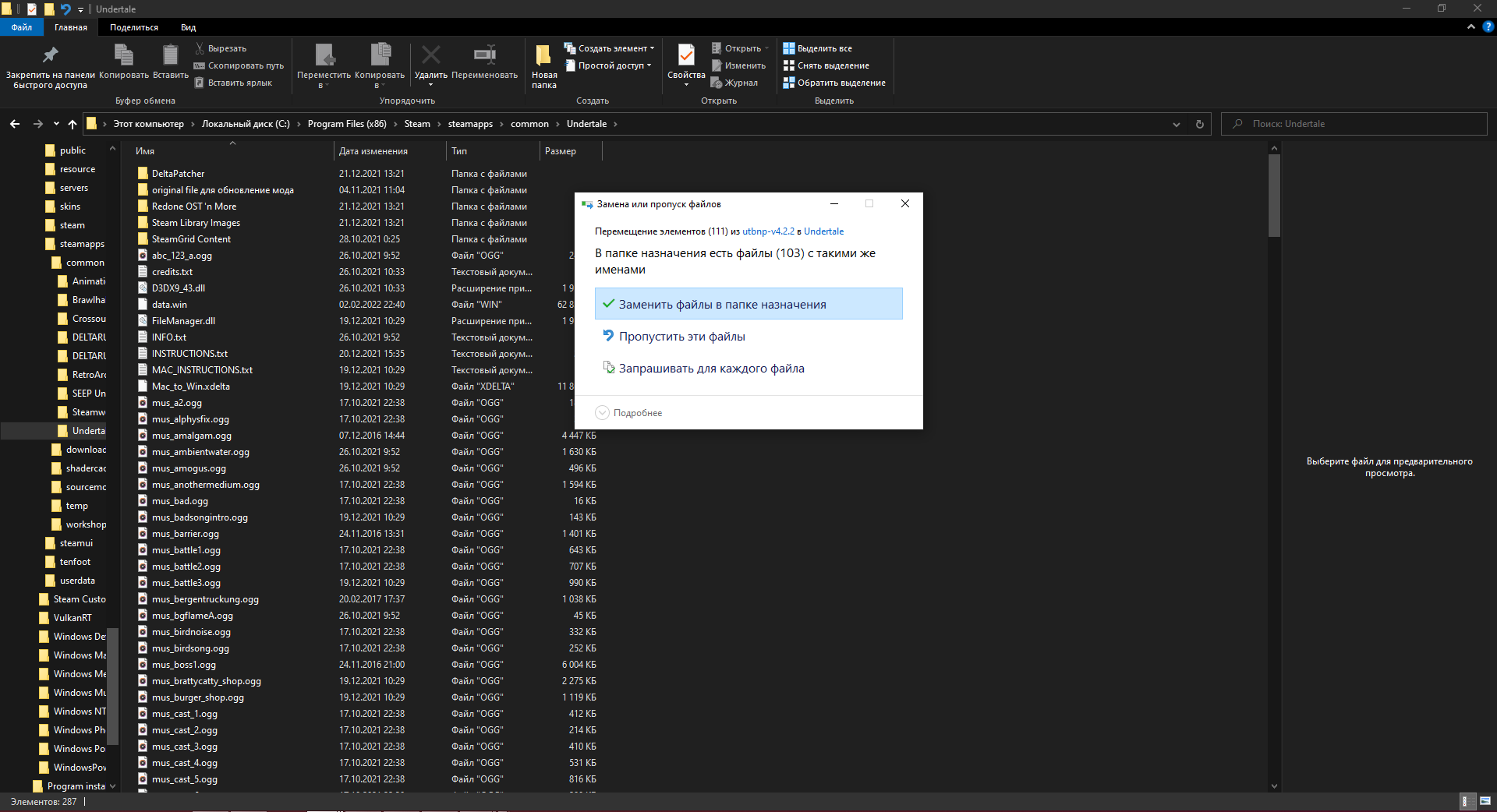1497x812 pixels.
Task: Sort by the Name (Имя) column header
Action: pos(232,151)
